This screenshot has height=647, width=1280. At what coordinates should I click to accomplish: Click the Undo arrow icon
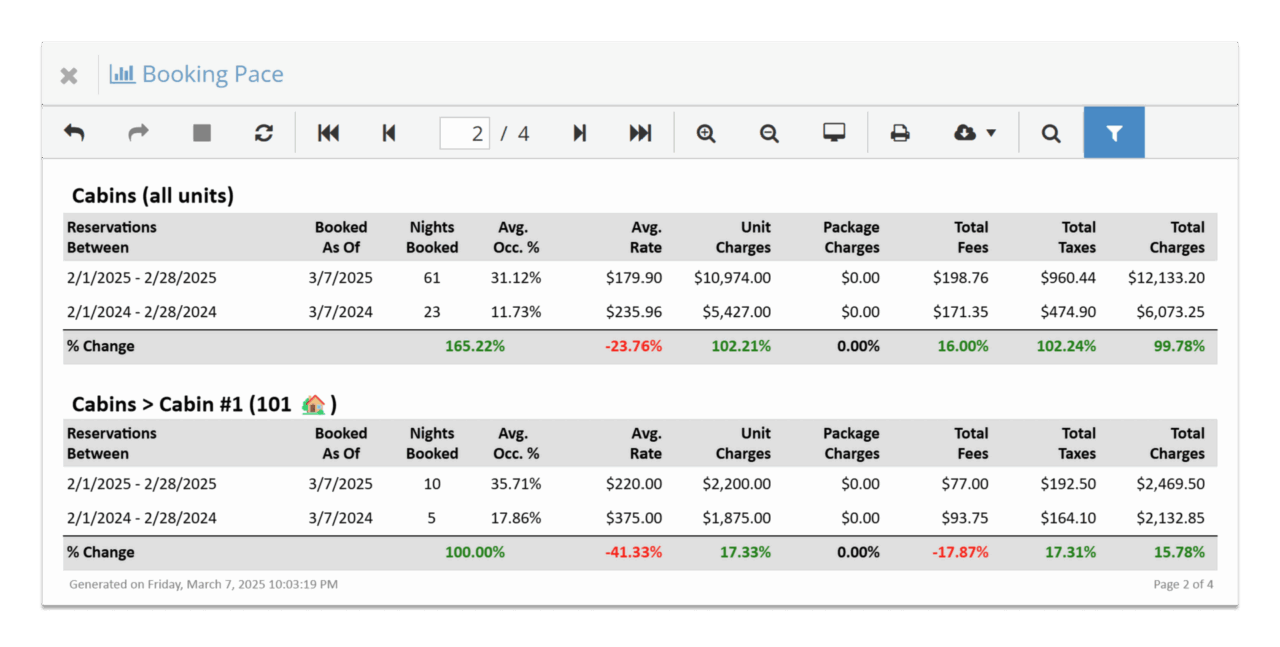coord(74,132)
